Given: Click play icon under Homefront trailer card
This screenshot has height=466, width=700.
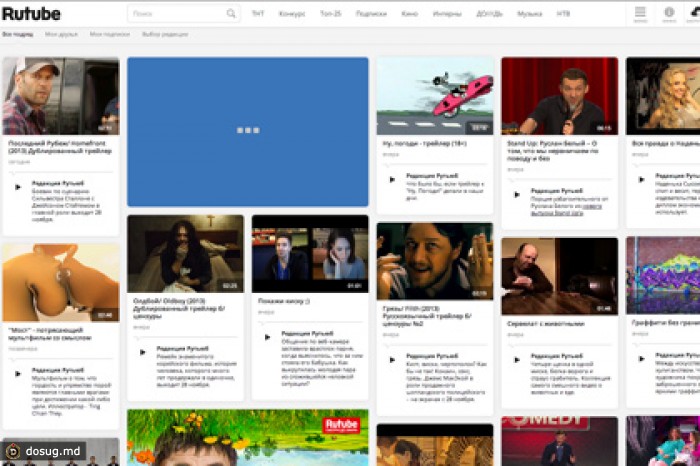Looking at the screenshot, I should point(17,186).
